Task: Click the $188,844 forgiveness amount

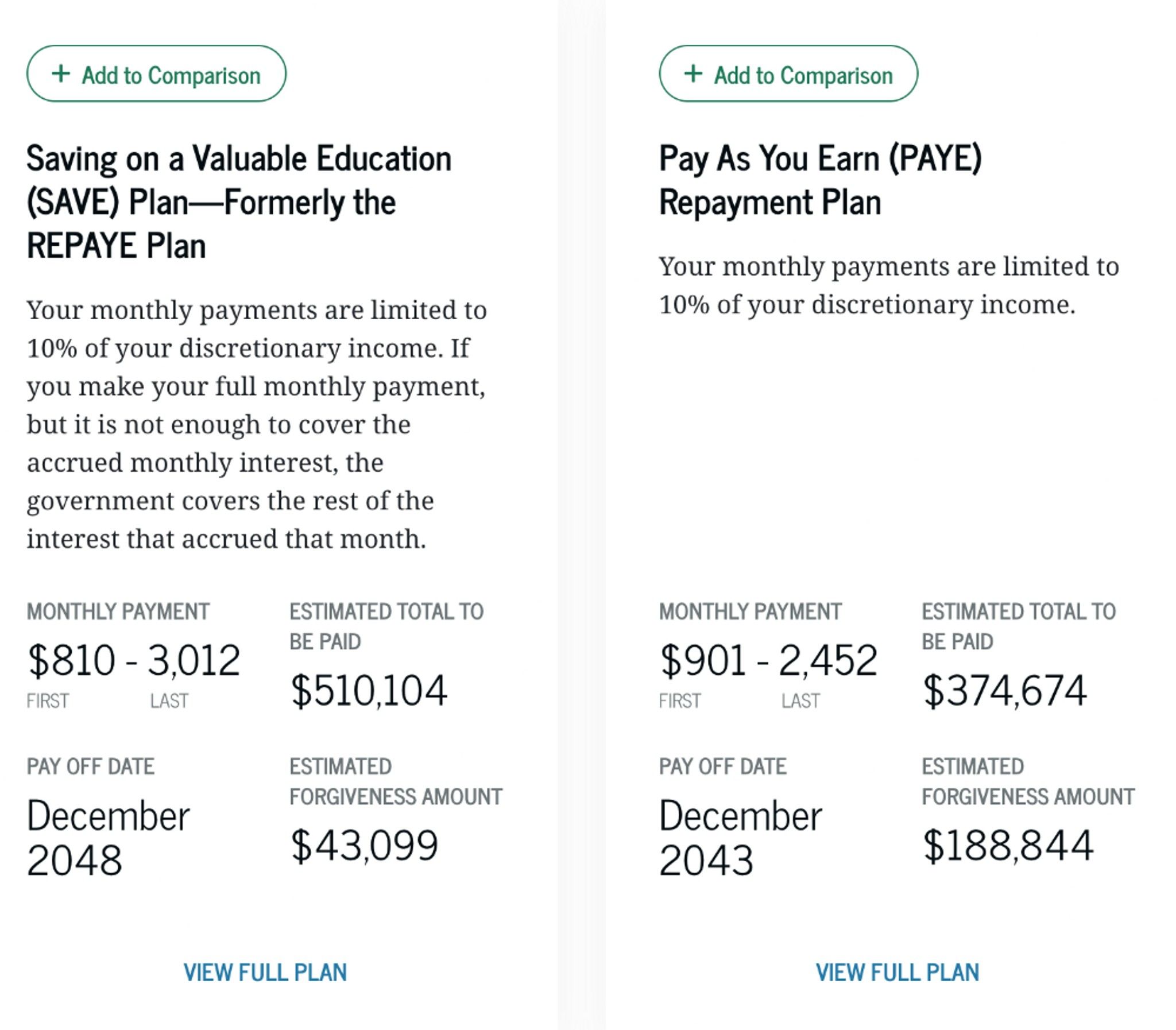Action: 1008,846
